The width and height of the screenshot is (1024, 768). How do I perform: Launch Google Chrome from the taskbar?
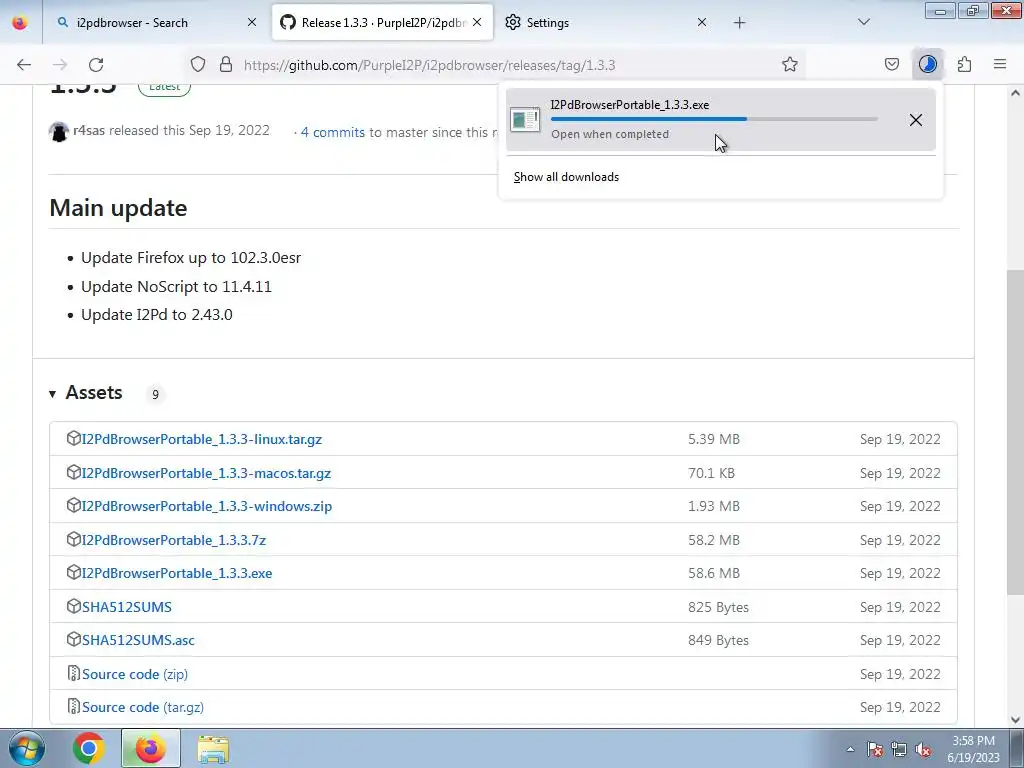click(89, 748)
